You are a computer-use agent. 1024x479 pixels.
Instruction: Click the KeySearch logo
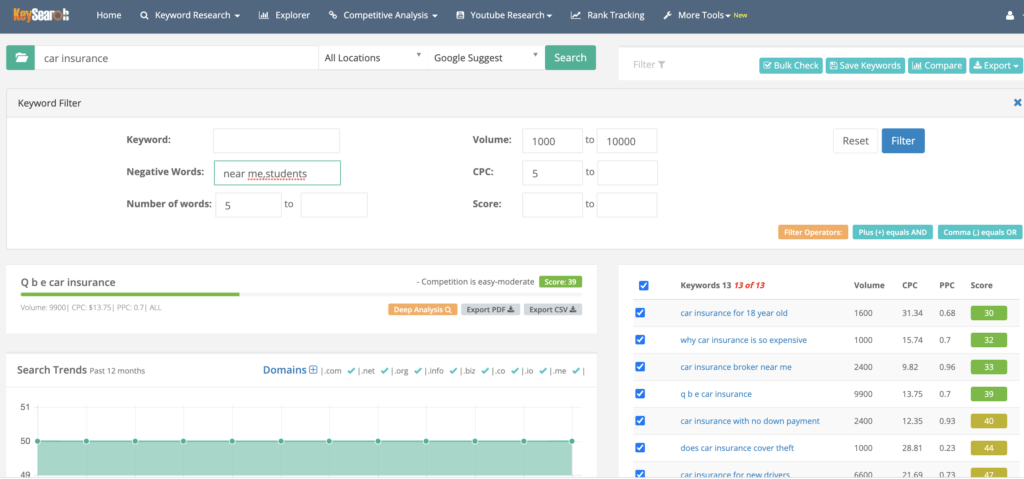pyautogui.click(x=42, y=15)
